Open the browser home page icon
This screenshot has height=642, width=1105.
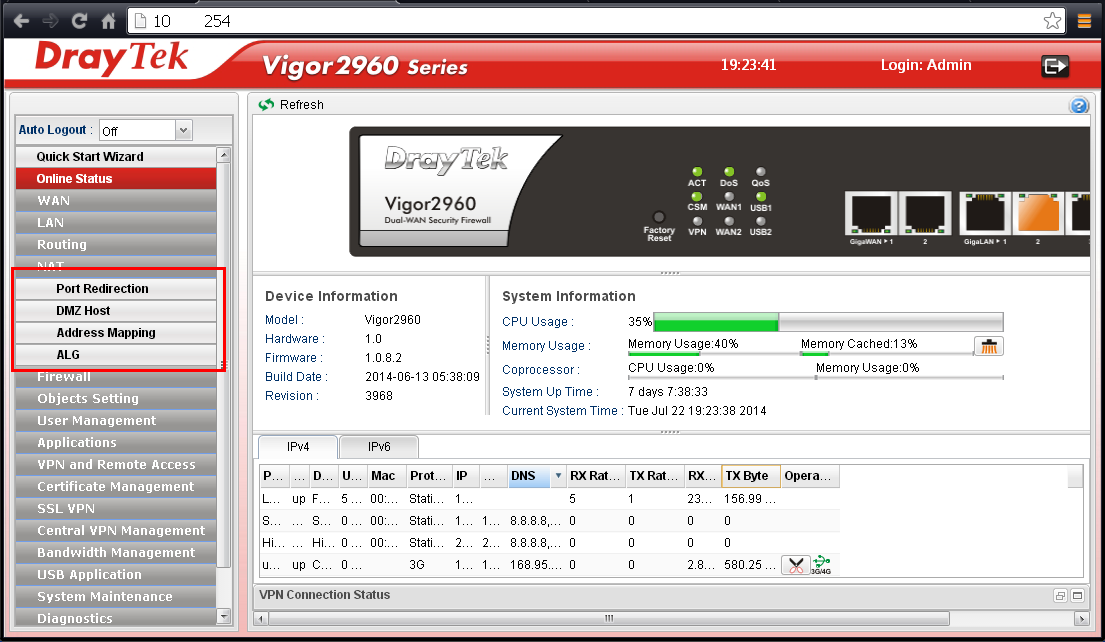pyautogui.click(x=109, y=21)
